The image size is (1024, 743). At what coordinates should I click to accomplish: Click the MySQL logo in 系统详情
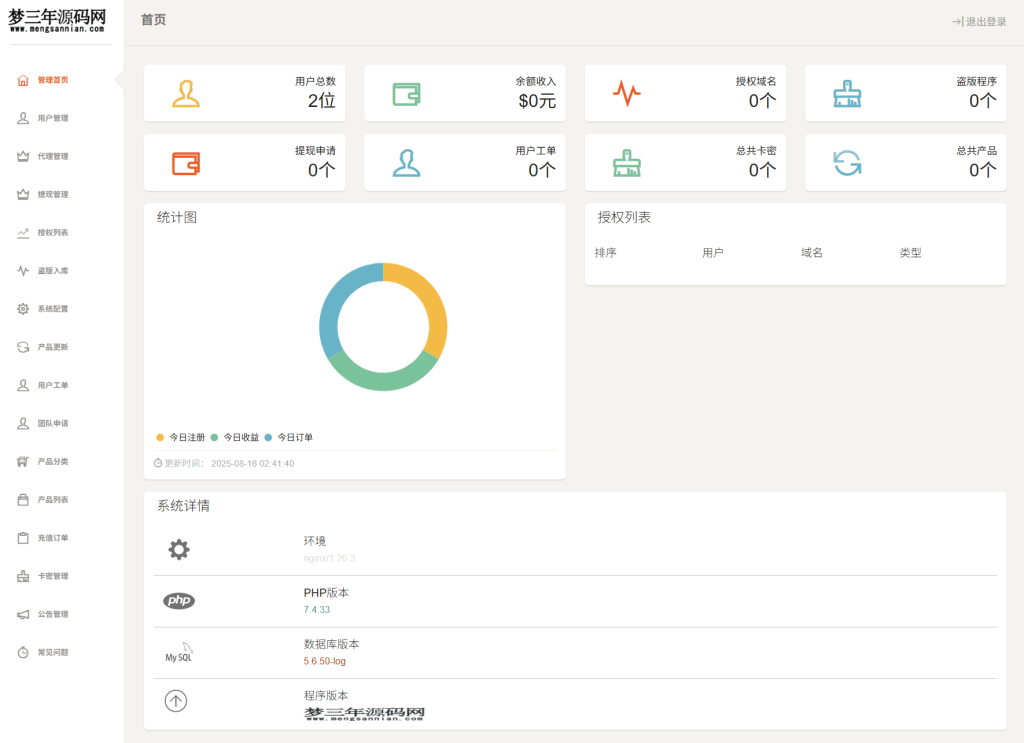178,653
